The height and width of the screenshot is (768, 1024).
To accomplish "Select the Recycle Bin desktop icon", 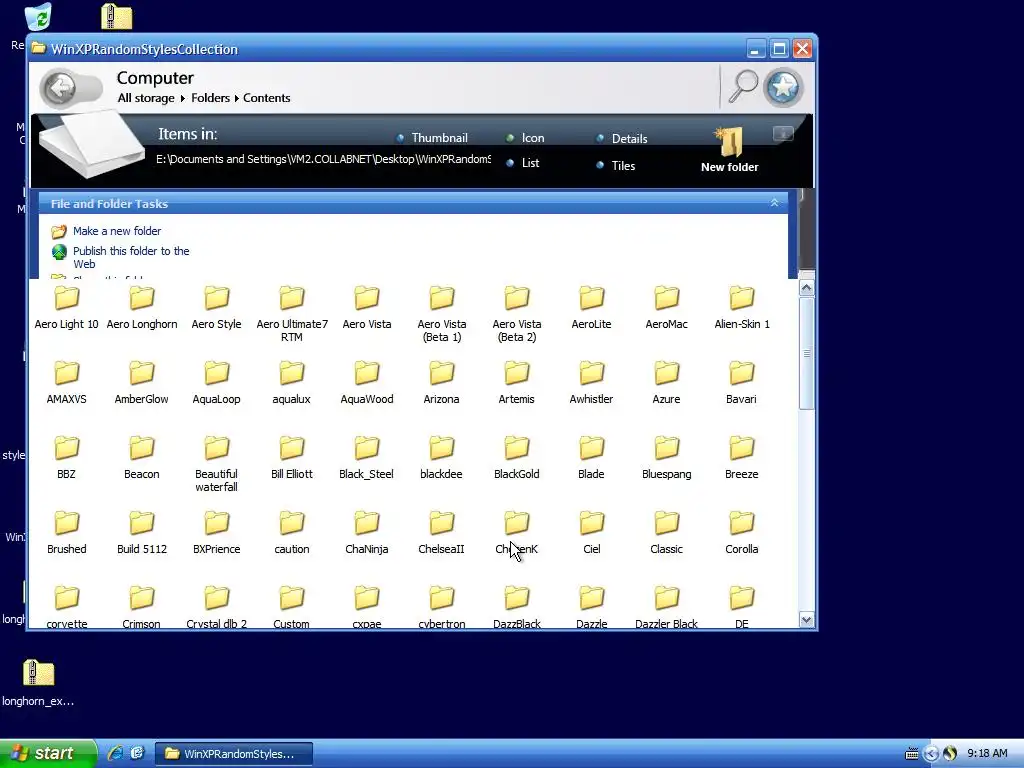I will [x=38, y=17].
